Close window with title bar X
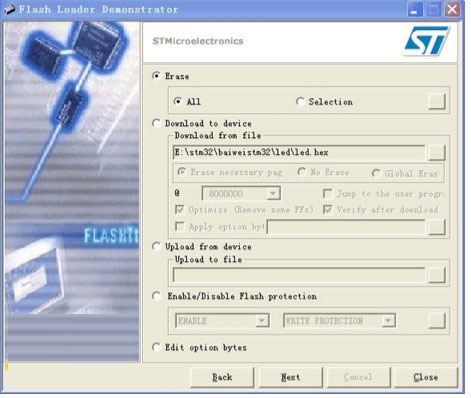The width and height of the screenshot is (471, 398). click(x=452, y=9)
